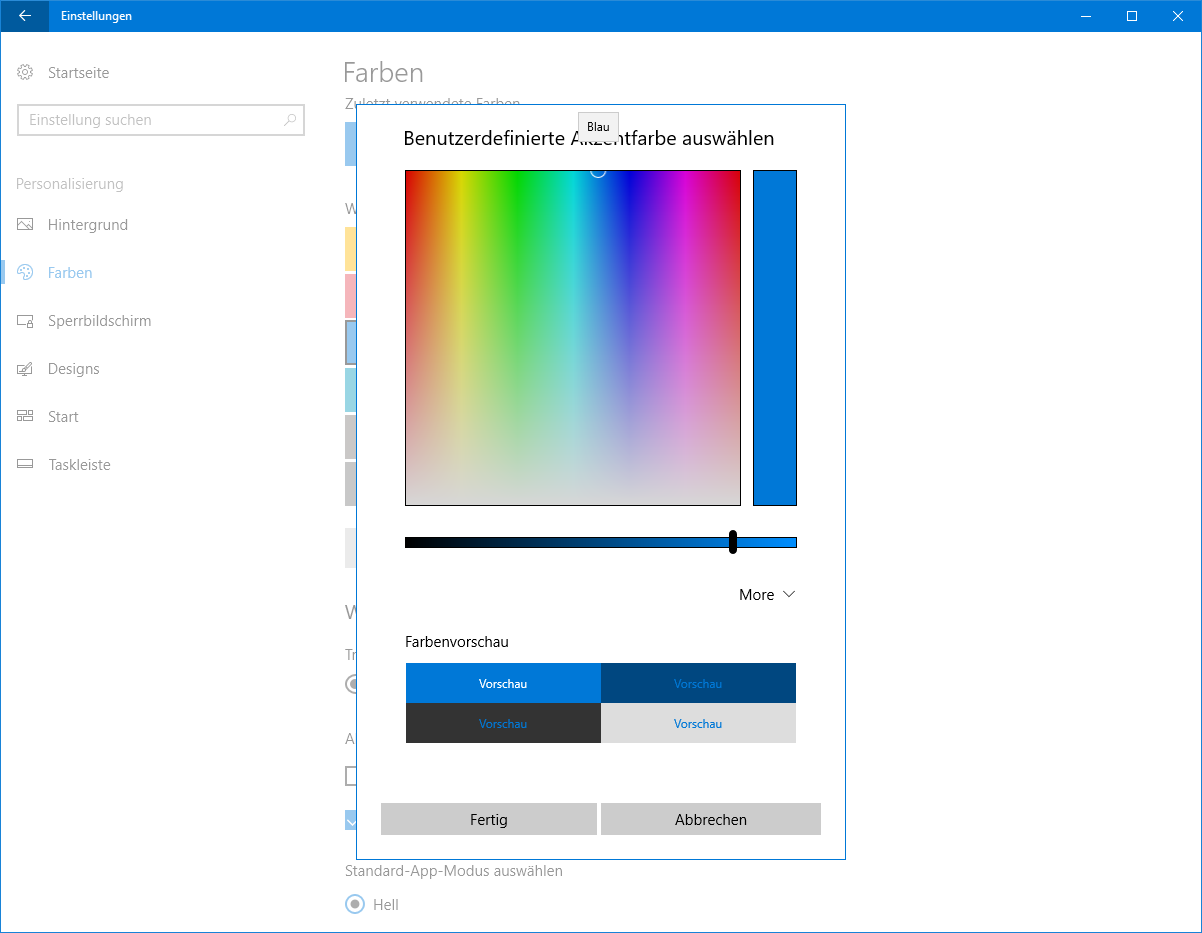Click the dark gray Vorschau preview tile
The width and height of the screenshot is (1202, 933).
[503, 723]
